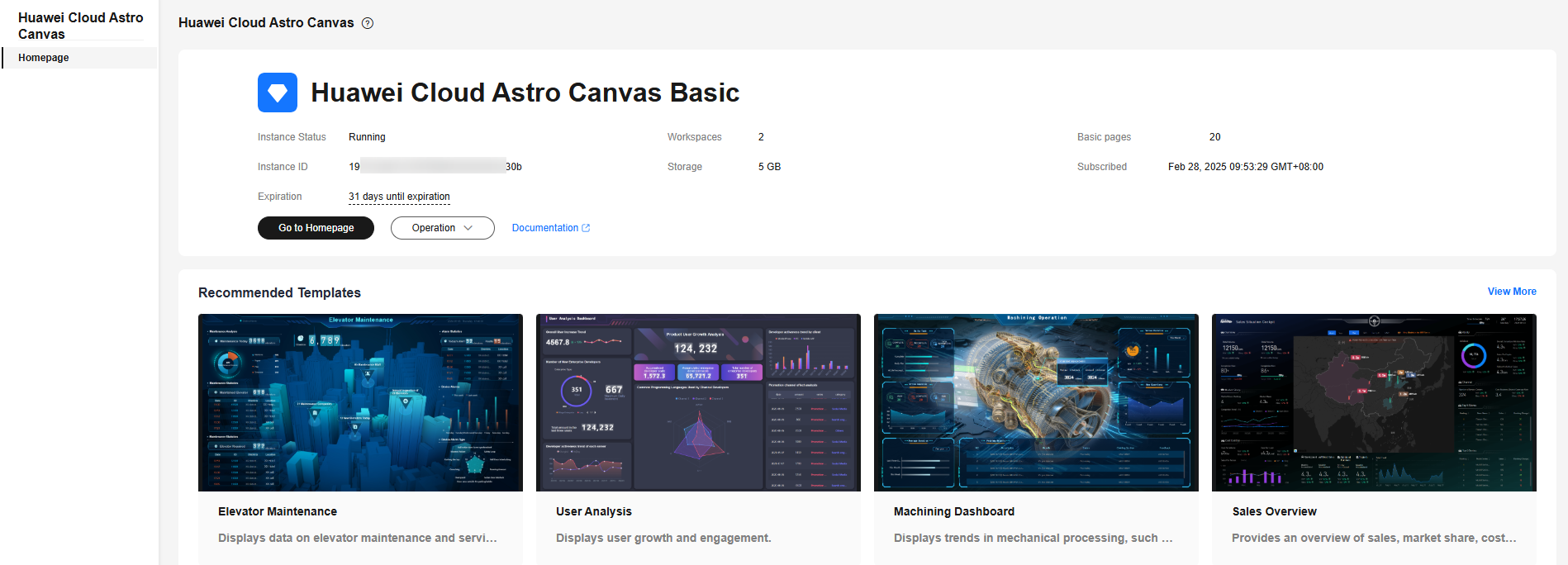This screenshot has width=1568, height=565.
Task: Click the blue Astro Canvas diamond logo
Action: tap(278, 93)
